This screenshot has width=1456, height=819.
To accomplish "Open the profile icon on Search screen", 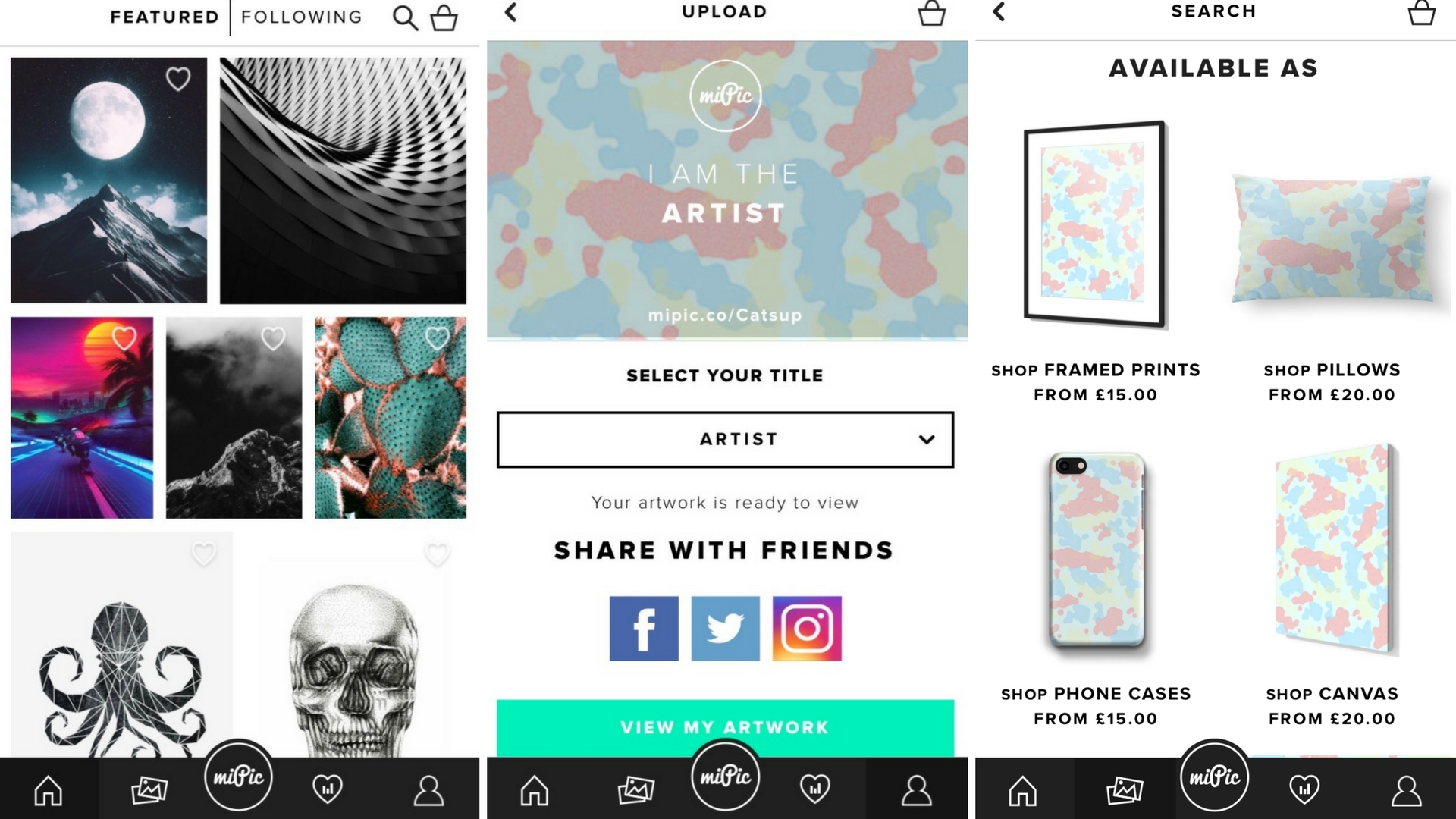I will click(1406, 790).
